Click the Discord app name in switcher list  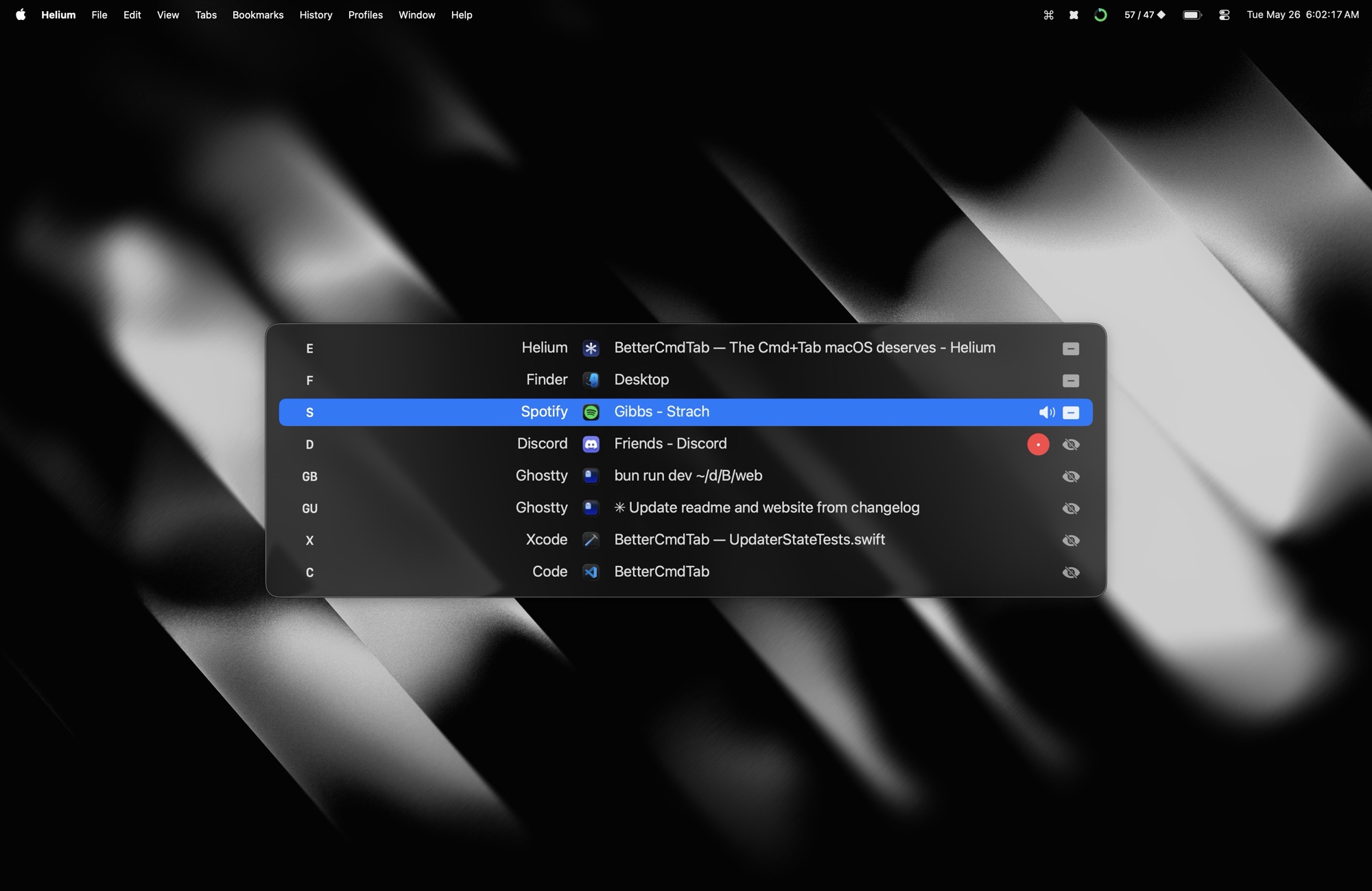pos(543,444)
